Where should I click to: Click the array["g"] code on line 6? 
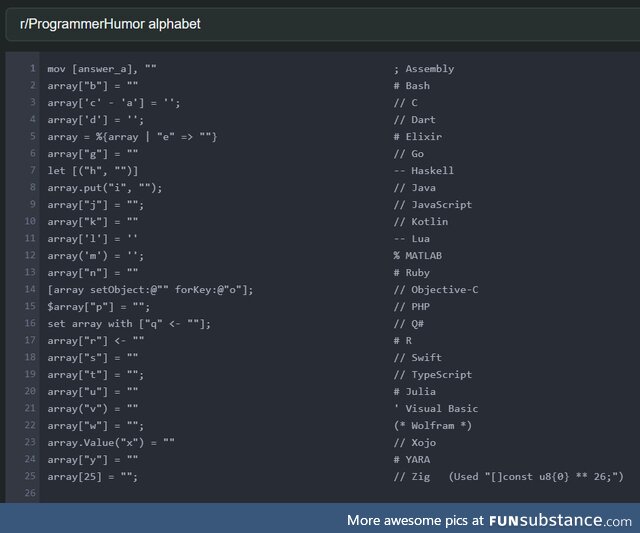pos(93,154)
